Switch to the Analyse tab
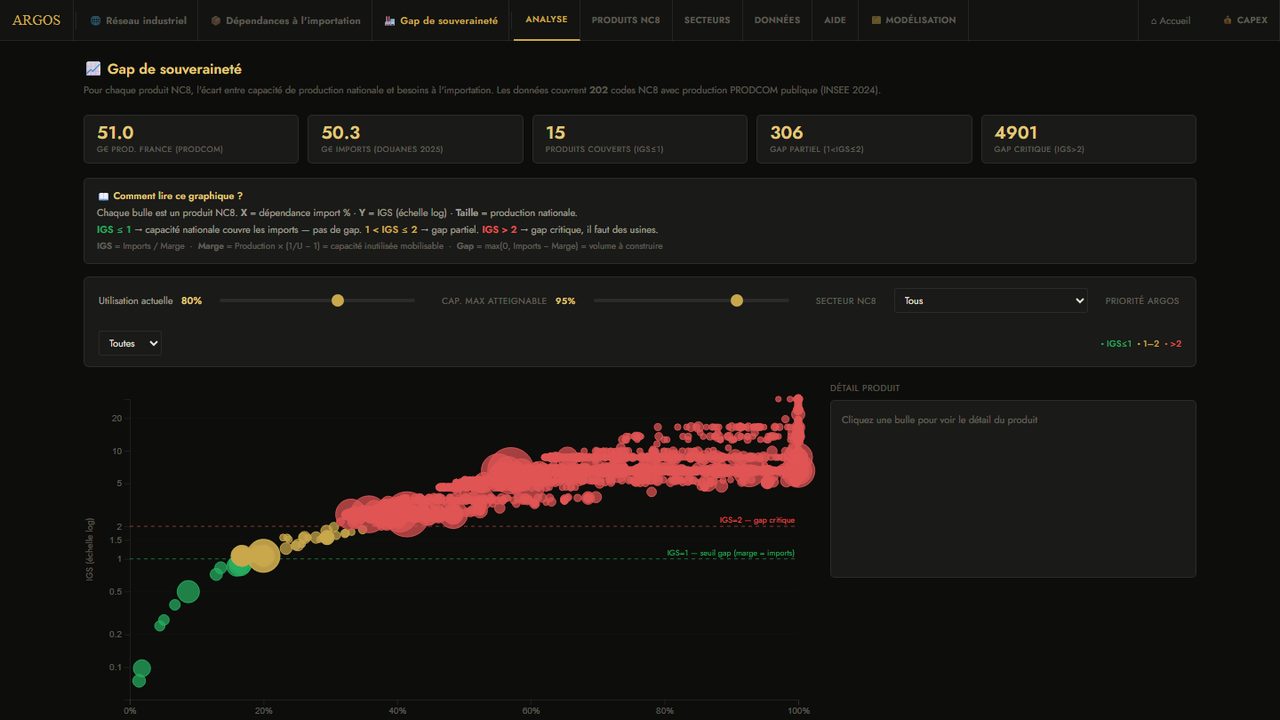Image resolution: width=1280 pixels, height=720 pixels. 546,20
